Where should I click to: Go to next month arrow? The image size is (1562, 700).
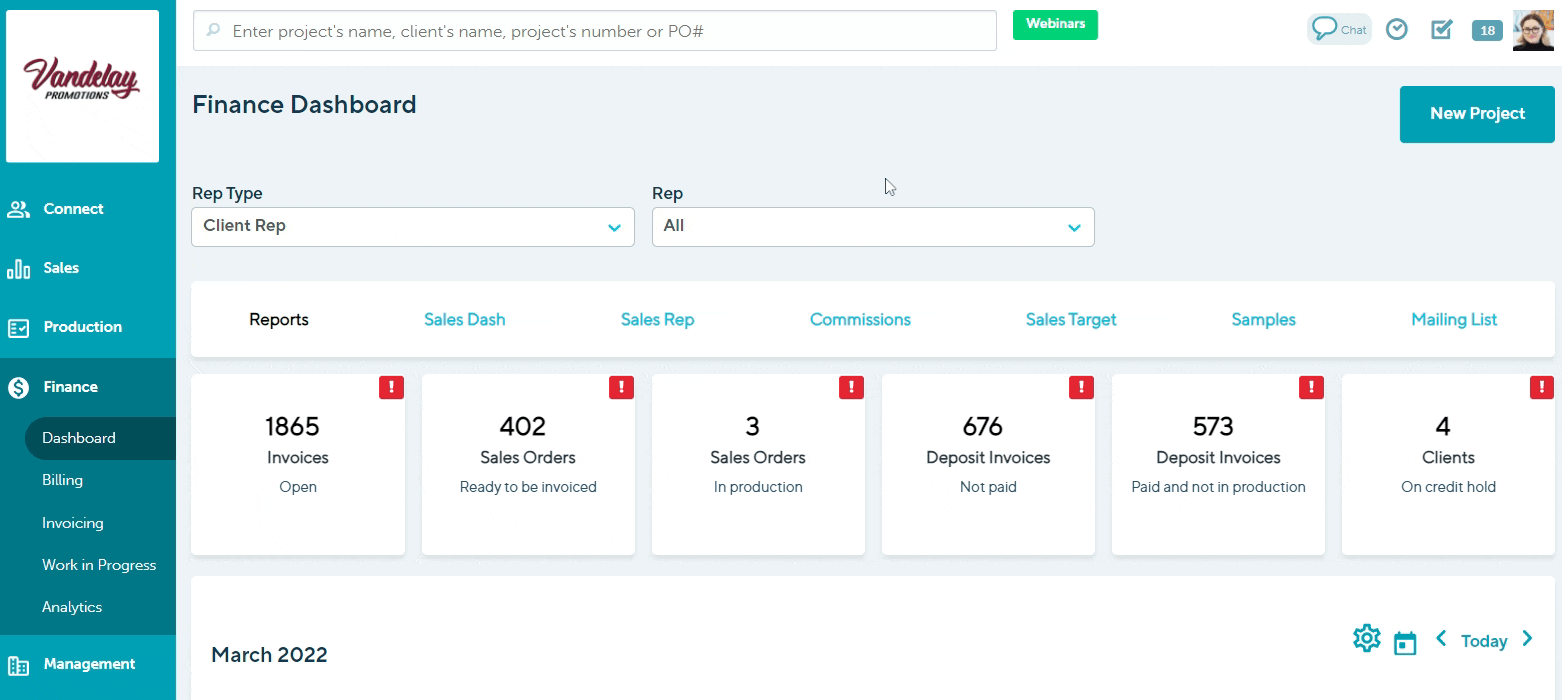tap(1527, 638)
